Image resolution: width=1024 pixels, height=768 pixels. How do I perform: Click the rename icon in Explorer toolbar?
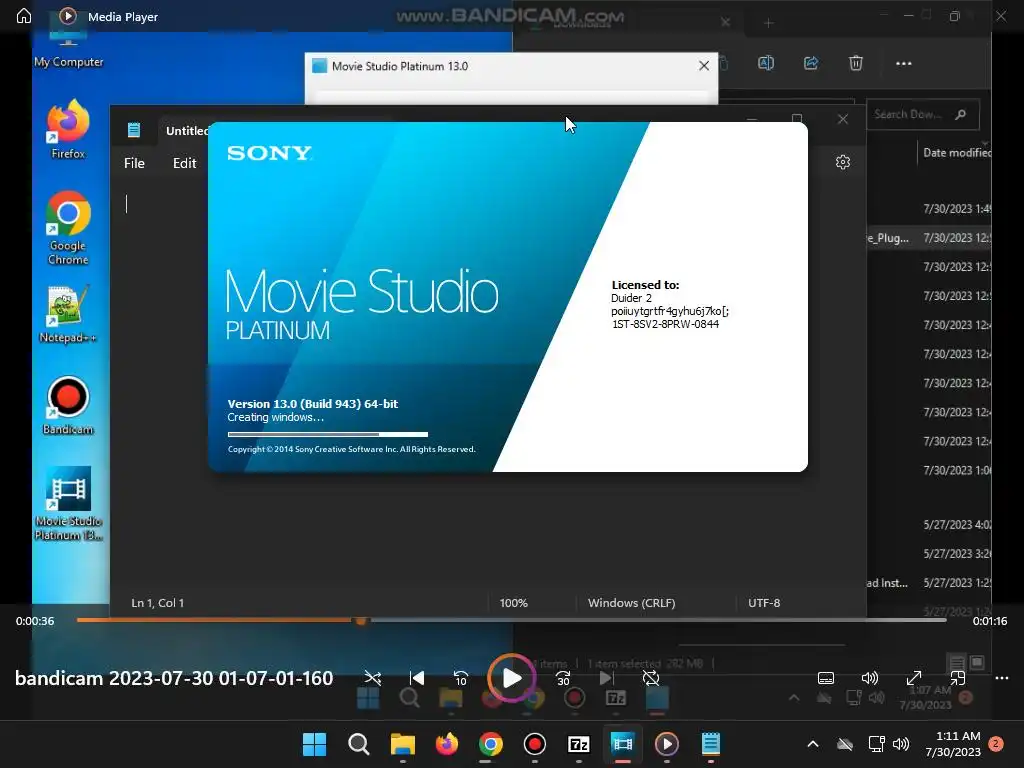click(x=765, y=63)
